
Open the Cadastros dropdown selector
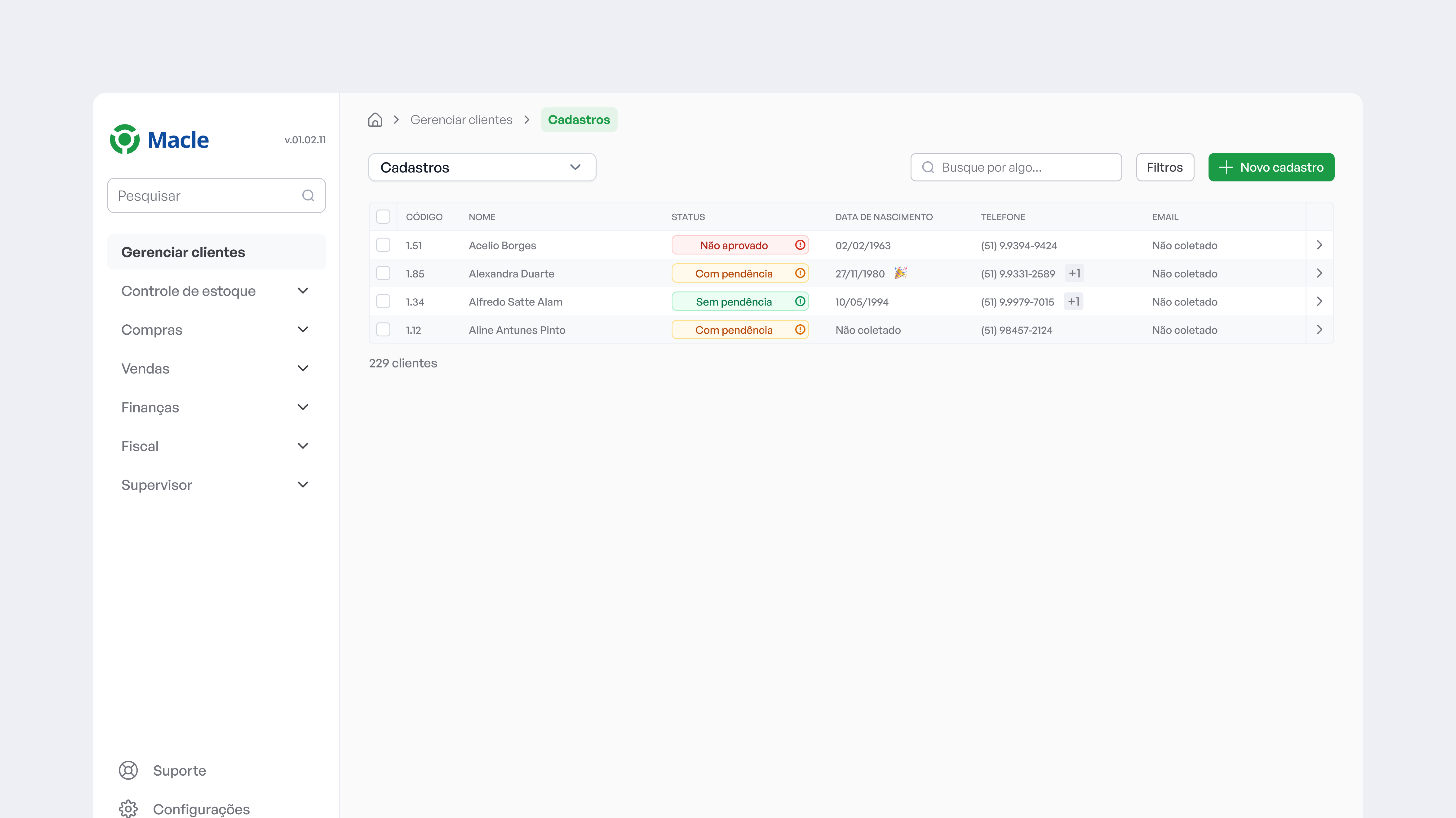(x=482, y=167)
